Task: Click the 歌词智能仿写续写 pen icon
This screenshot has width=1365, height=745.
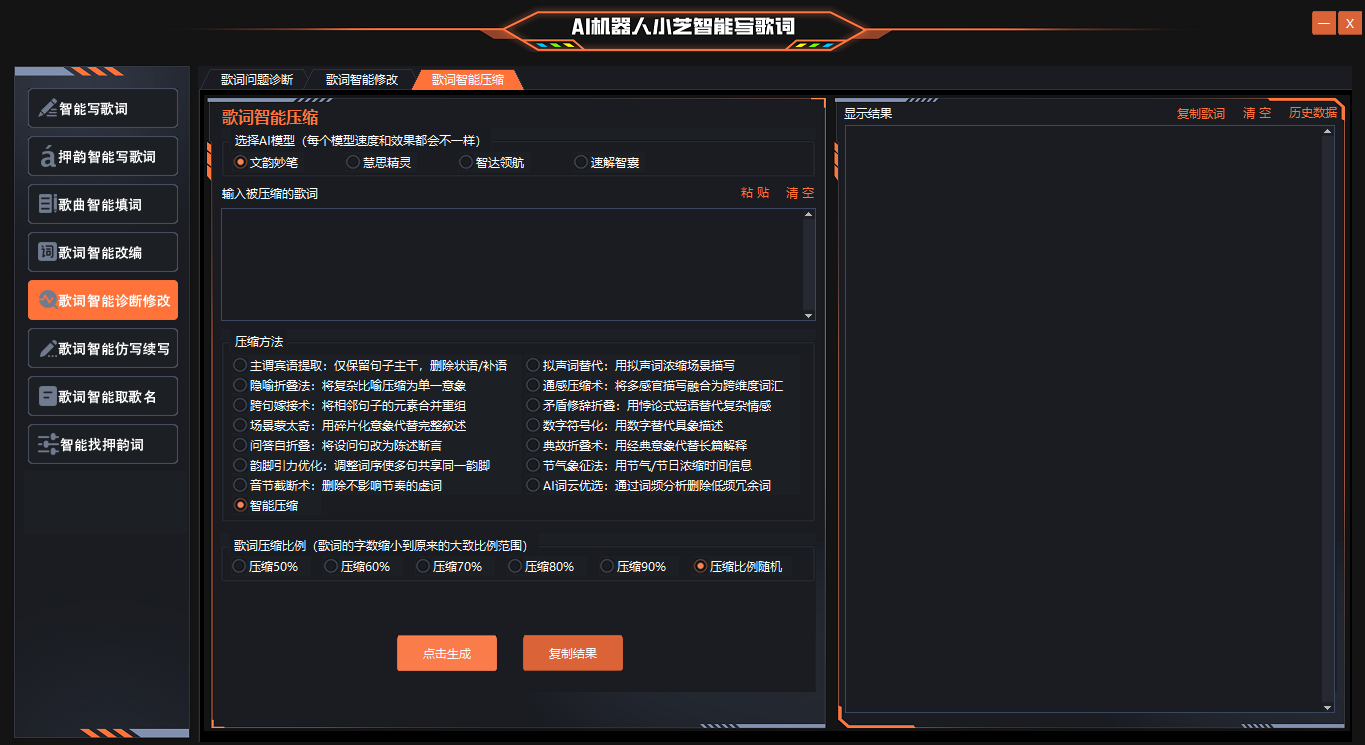Action: tap(47, 349)
